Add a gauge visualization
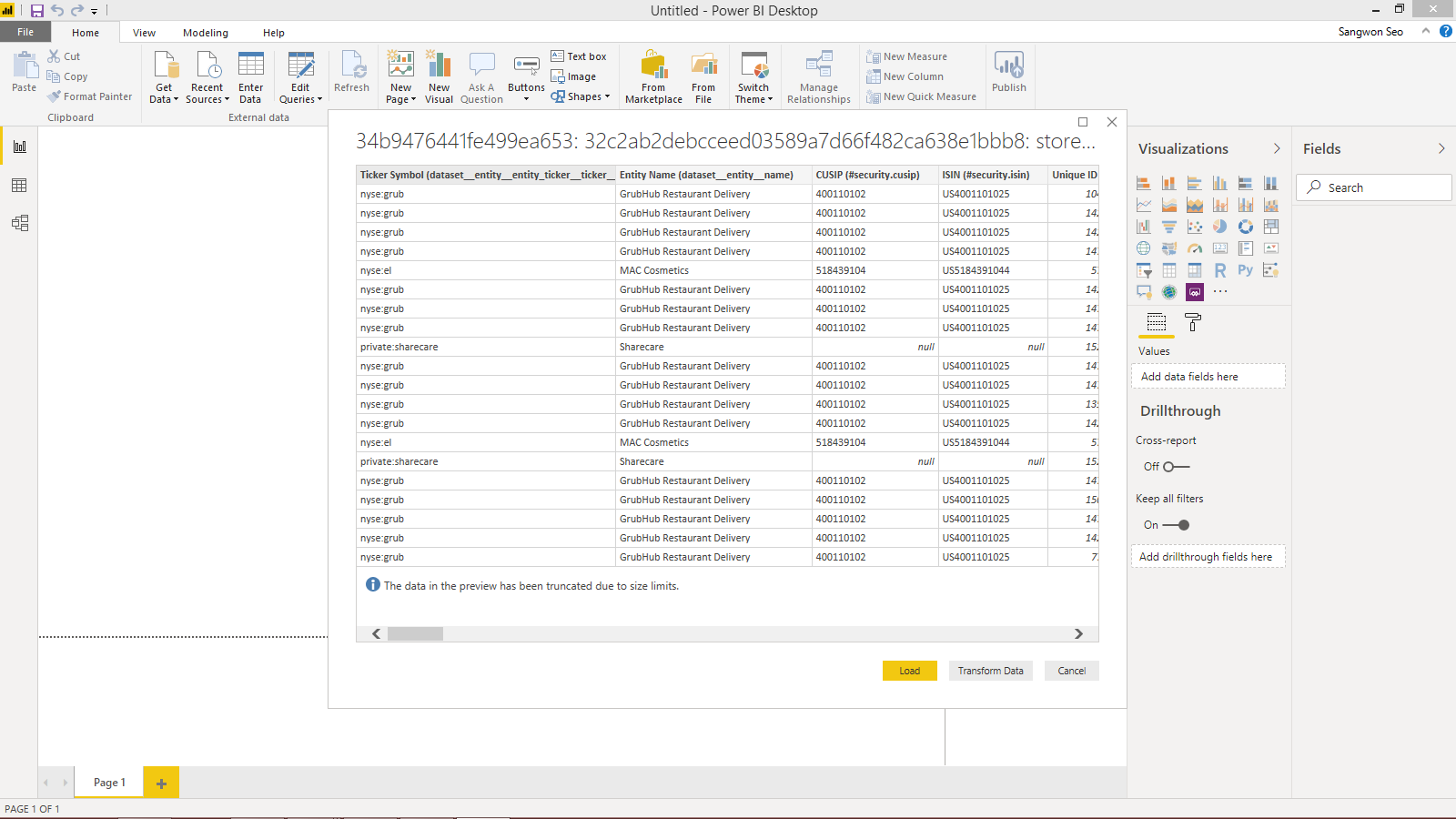Image resolution: width=1456 pixels, height=819 pixels. coord(1195,248)
